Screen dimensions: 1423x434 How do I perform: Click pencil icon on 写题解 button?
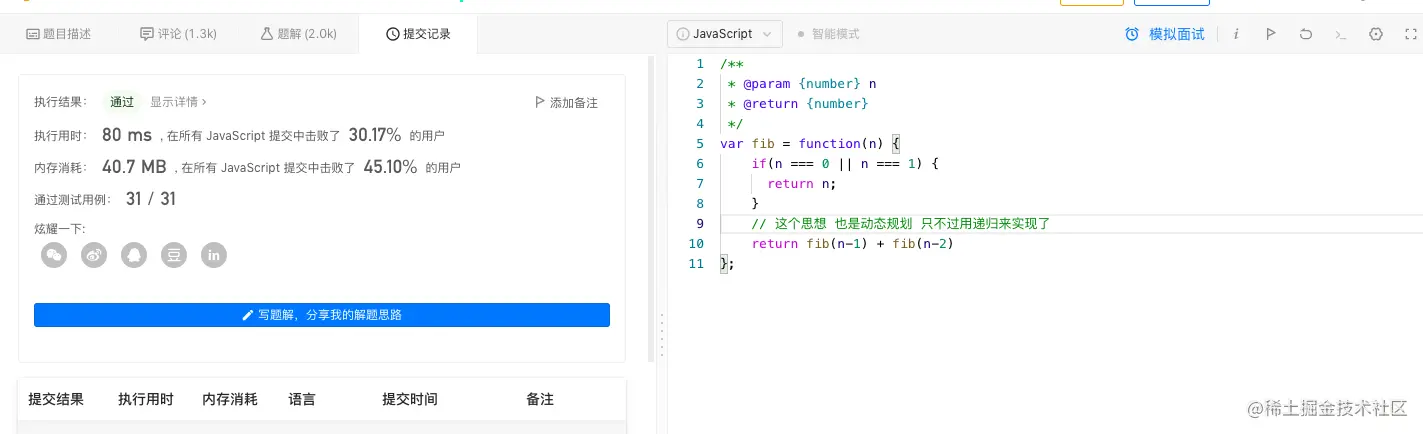[248, 315]
